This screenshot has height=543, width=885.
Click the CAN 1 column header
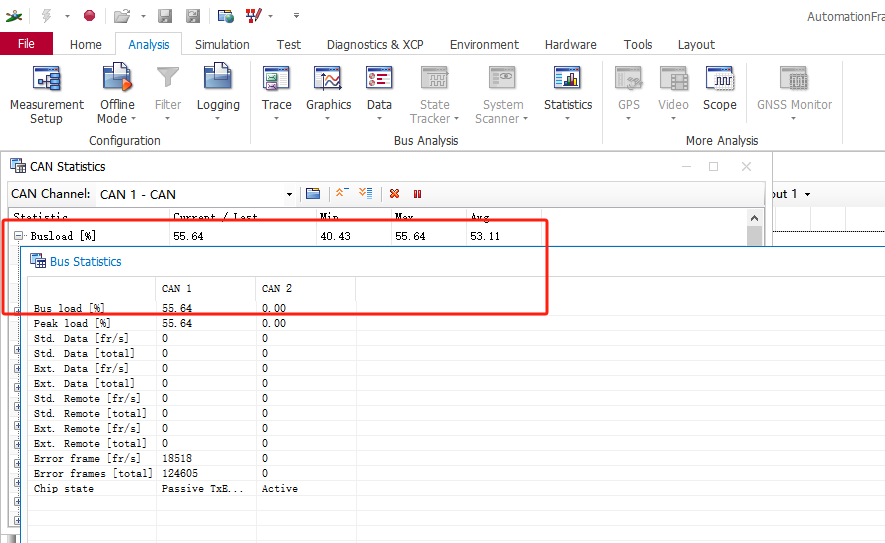(205, 288)
